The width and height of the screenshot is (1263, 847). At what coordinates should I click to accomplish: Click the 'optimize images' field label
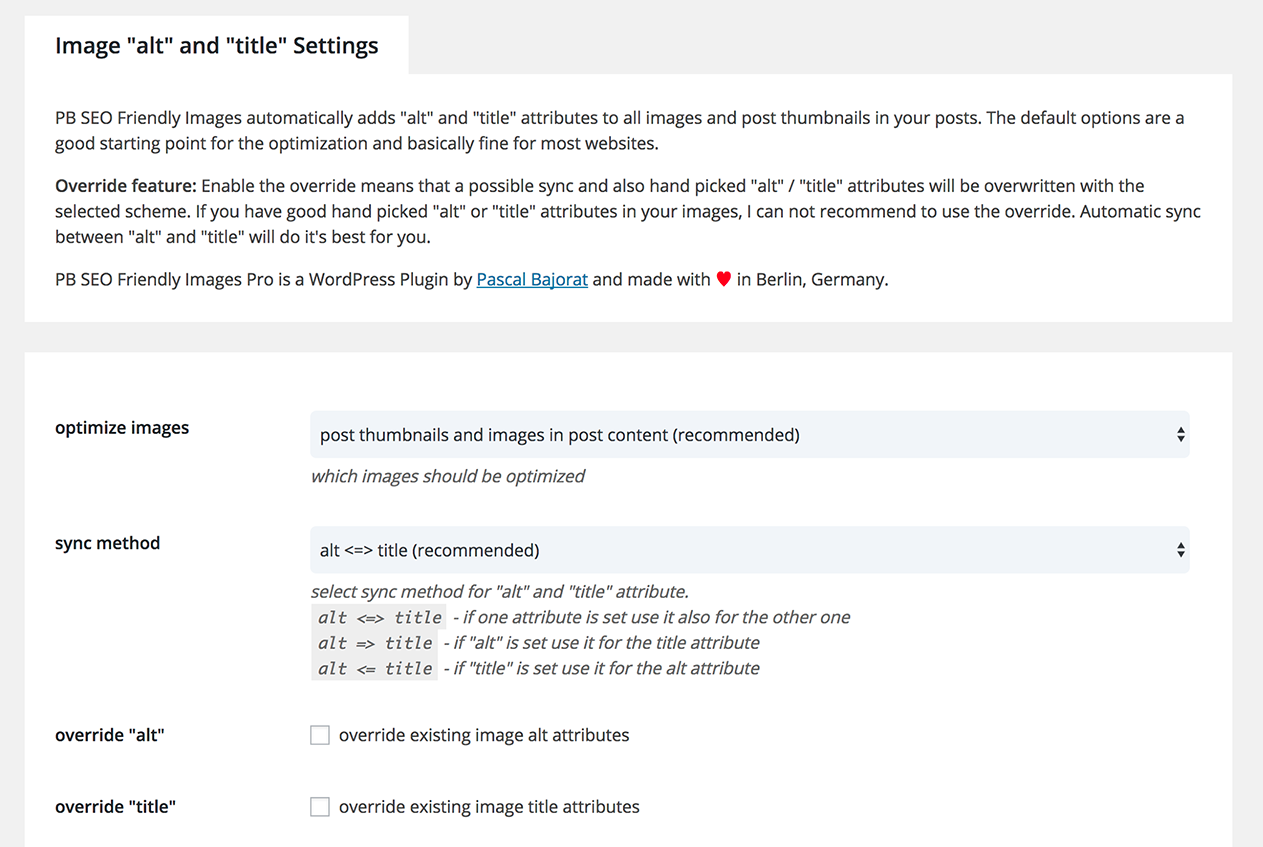(x=122, y=428)
